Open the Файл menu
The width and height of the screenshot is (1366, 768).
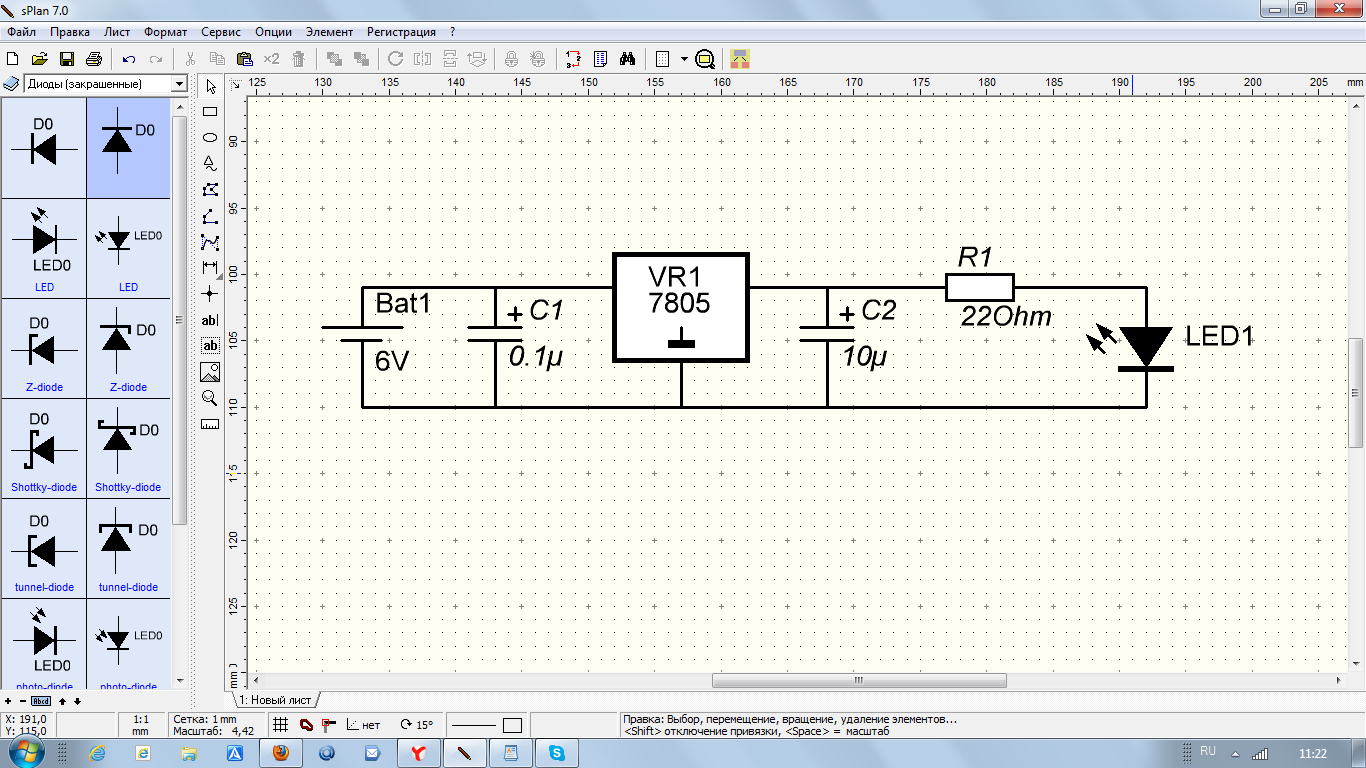(x=21, y=32)
